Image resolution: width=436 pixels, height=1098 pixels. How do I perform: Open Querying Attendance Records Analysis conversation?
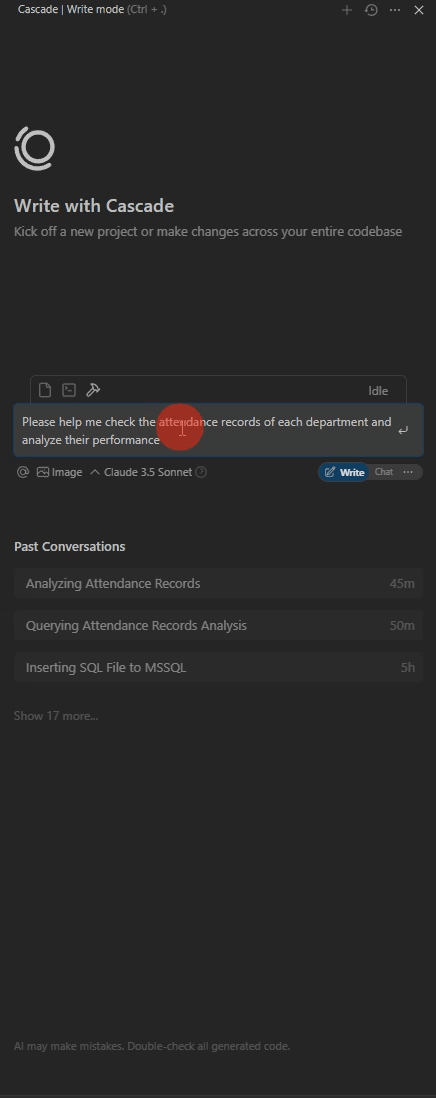coord(218,625)
